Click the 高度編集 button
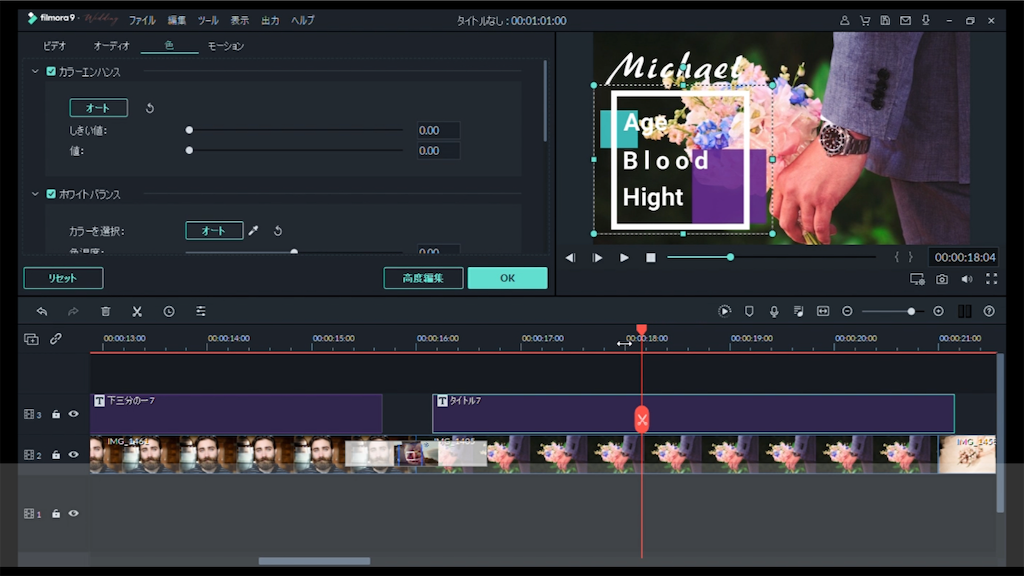The width and height of the screenshot is (1024, 576). click(423, 278)
